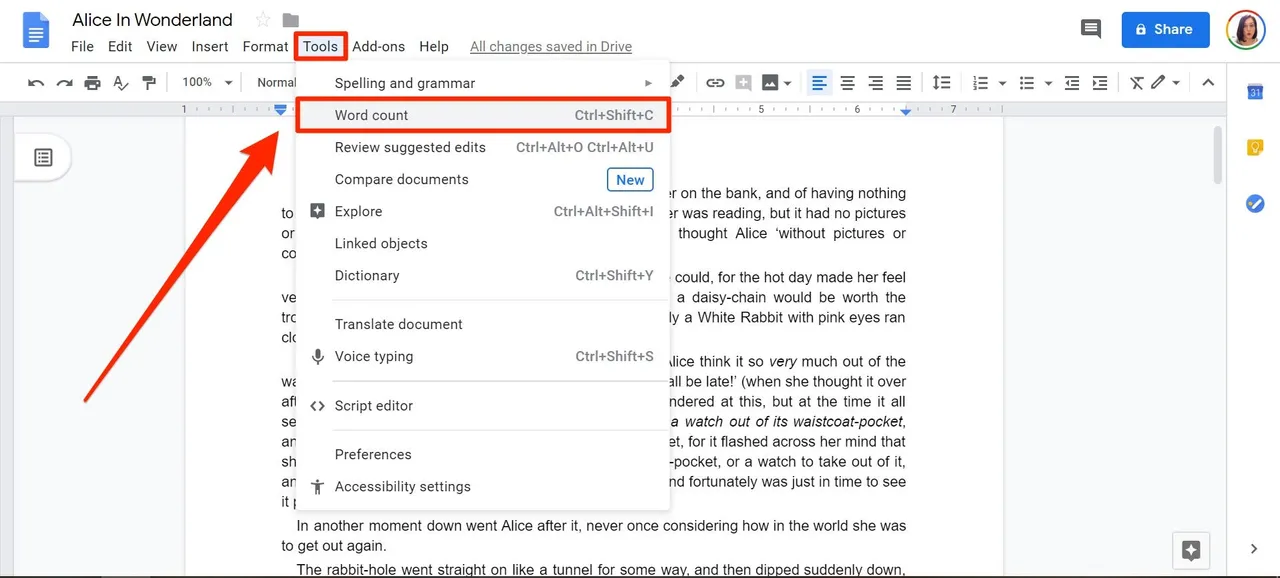Set right text alignment
This screenshot has width=1280, height=578.
pos(875,83)
